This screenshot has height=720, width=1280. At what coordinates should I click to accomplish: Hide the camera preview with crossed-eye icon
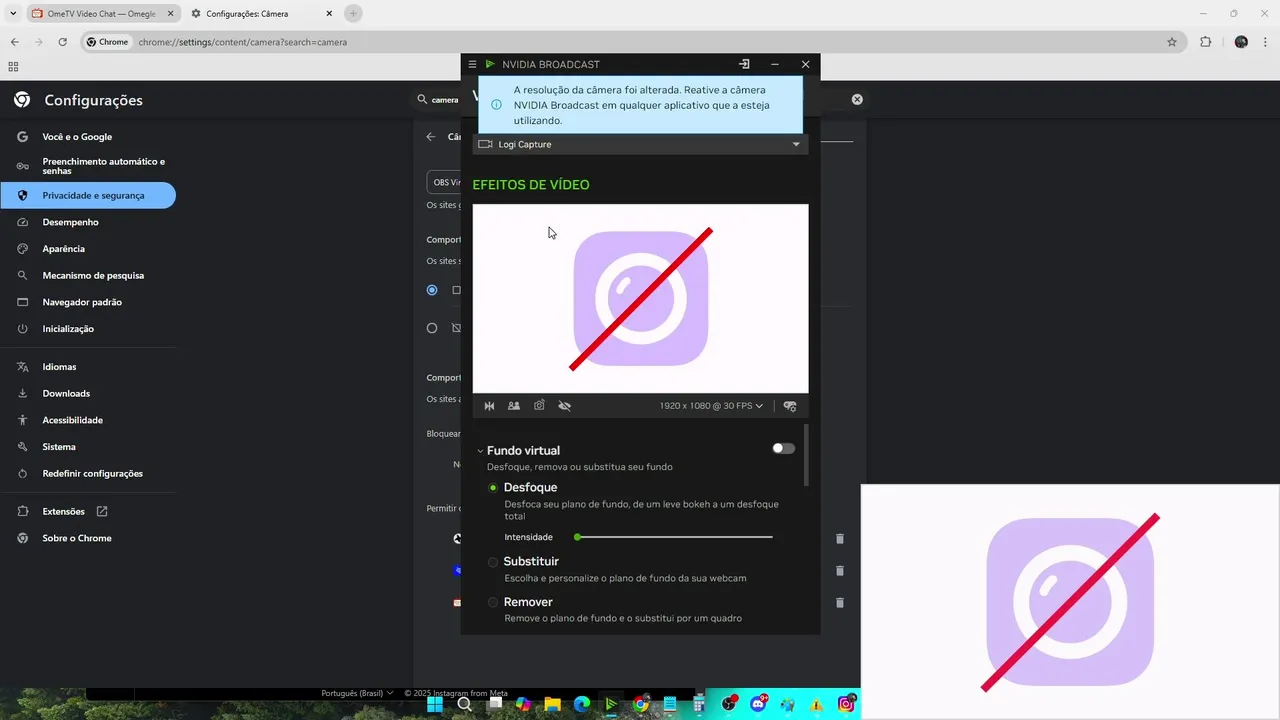coord(564,406)
